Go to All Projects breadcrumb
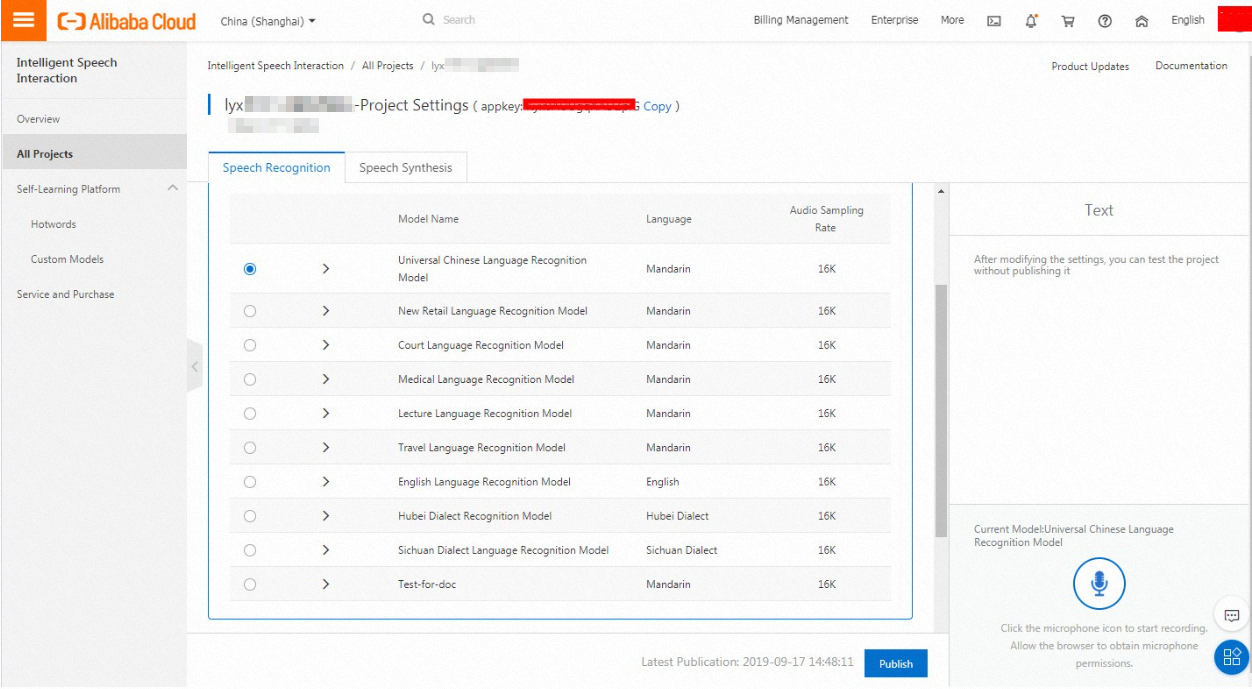 [387, 66]
